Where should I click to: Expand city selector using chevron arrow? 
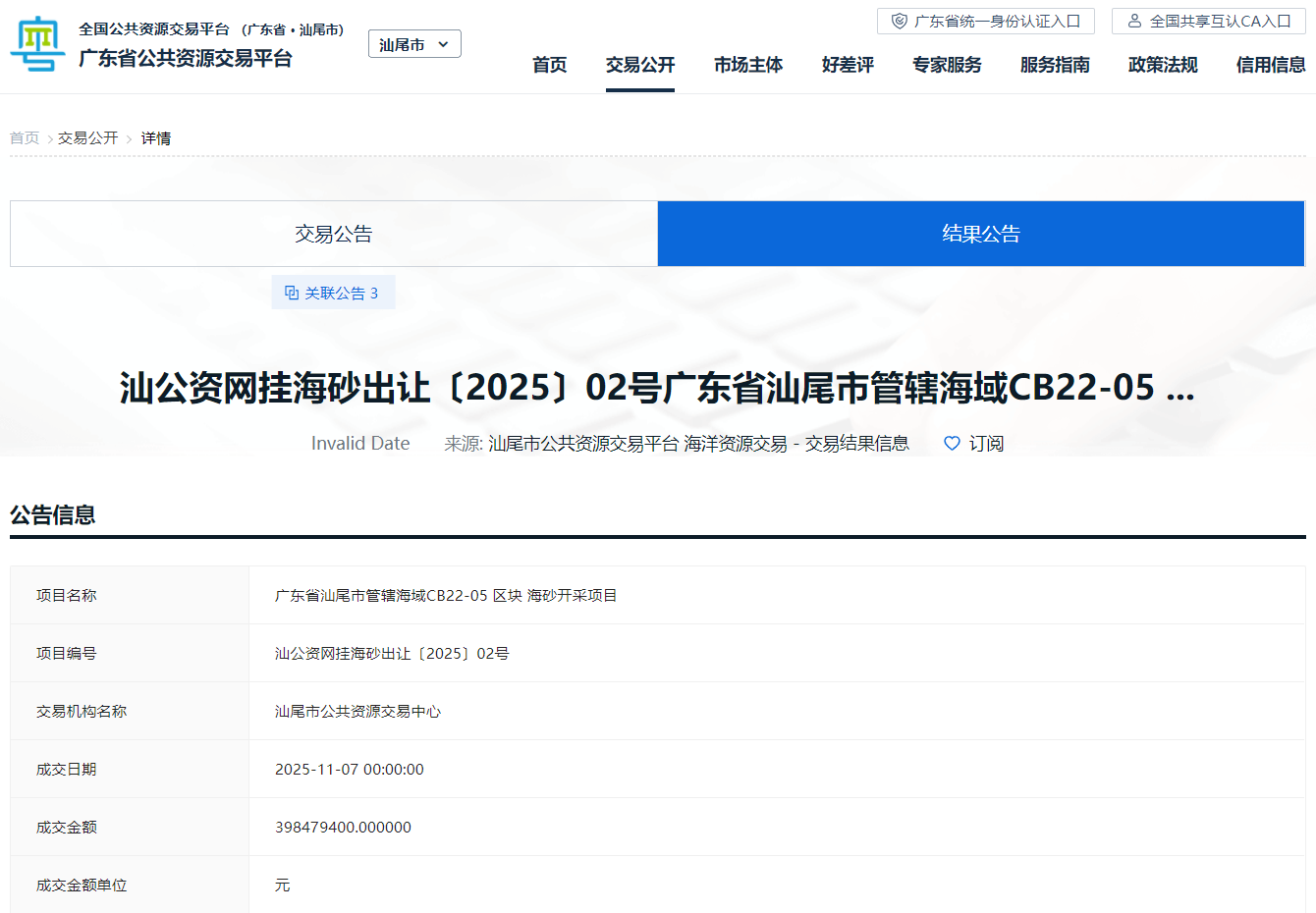pyautogui.click(x=443, y=44)
